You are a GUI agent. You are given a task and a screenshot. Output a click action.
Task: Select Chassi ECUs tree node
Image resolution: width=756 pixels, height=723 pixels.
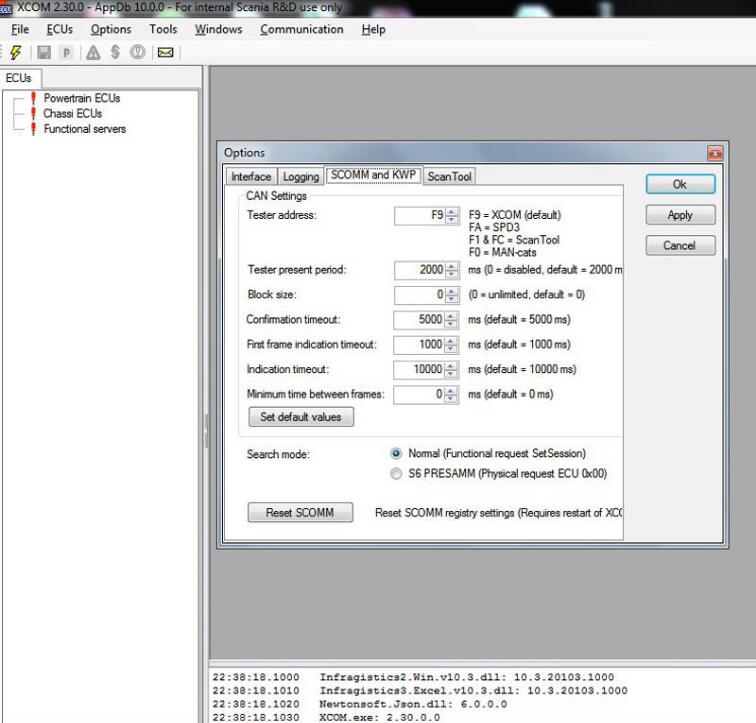pos(72,114)
